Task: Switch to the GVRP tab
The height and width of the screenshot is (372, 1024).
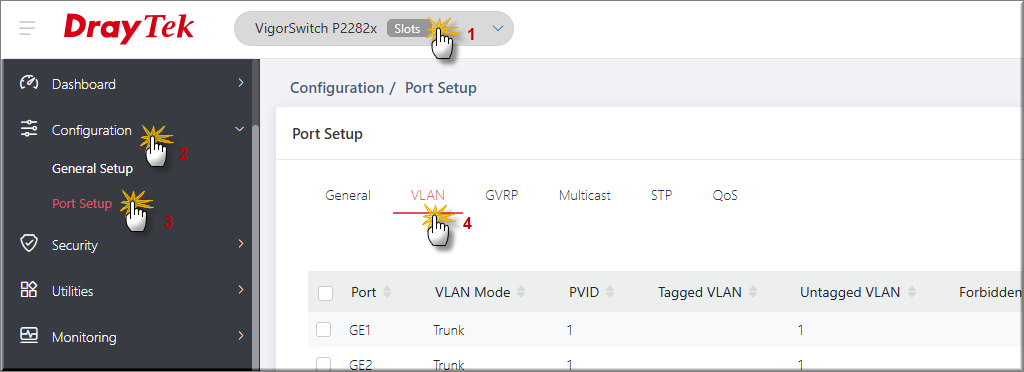Action: (x=502, y=195)
